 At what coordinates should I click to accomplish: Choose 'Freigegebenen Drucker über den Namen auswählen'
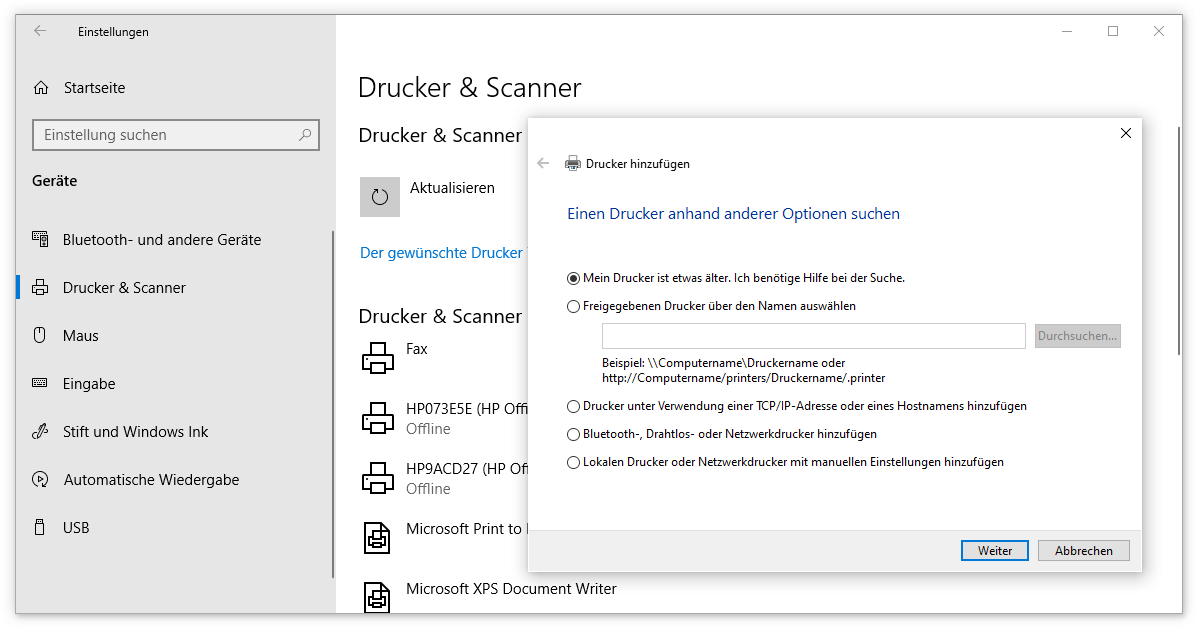(573, 306)
